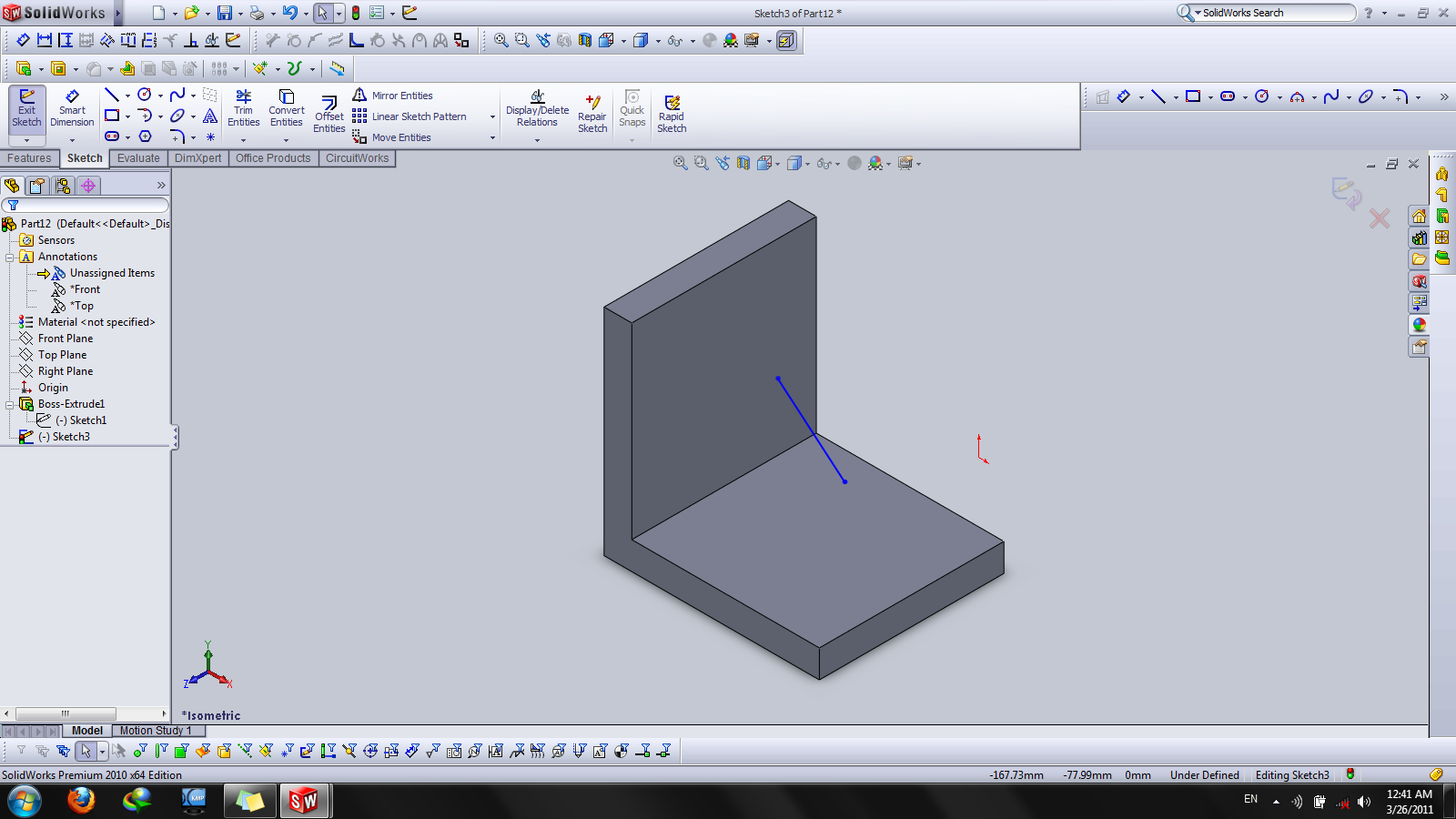Activate the Trim Entities tool

tap(243, 108)
